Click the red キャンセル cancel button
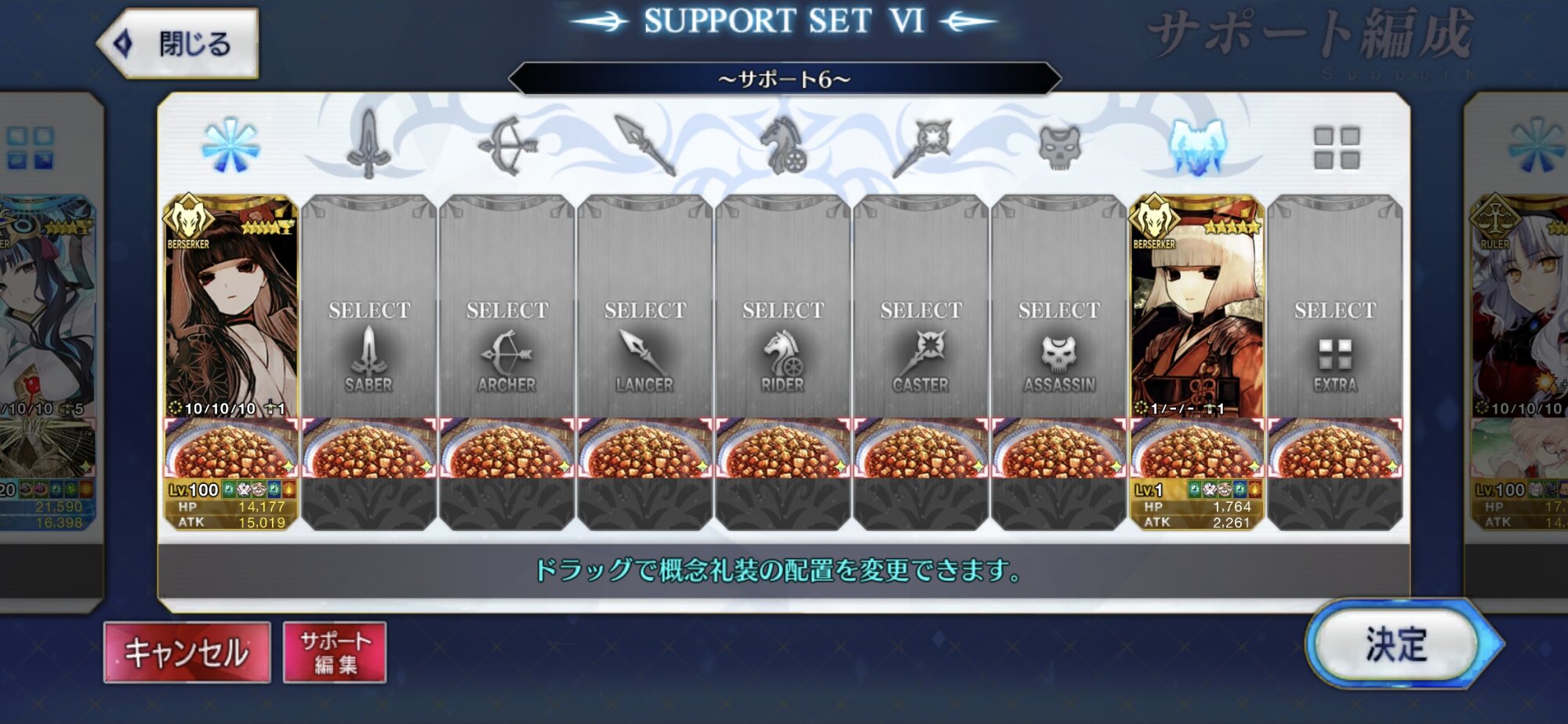The width and height of the screenshot is (1568, 724). click(x=187, y=653)
